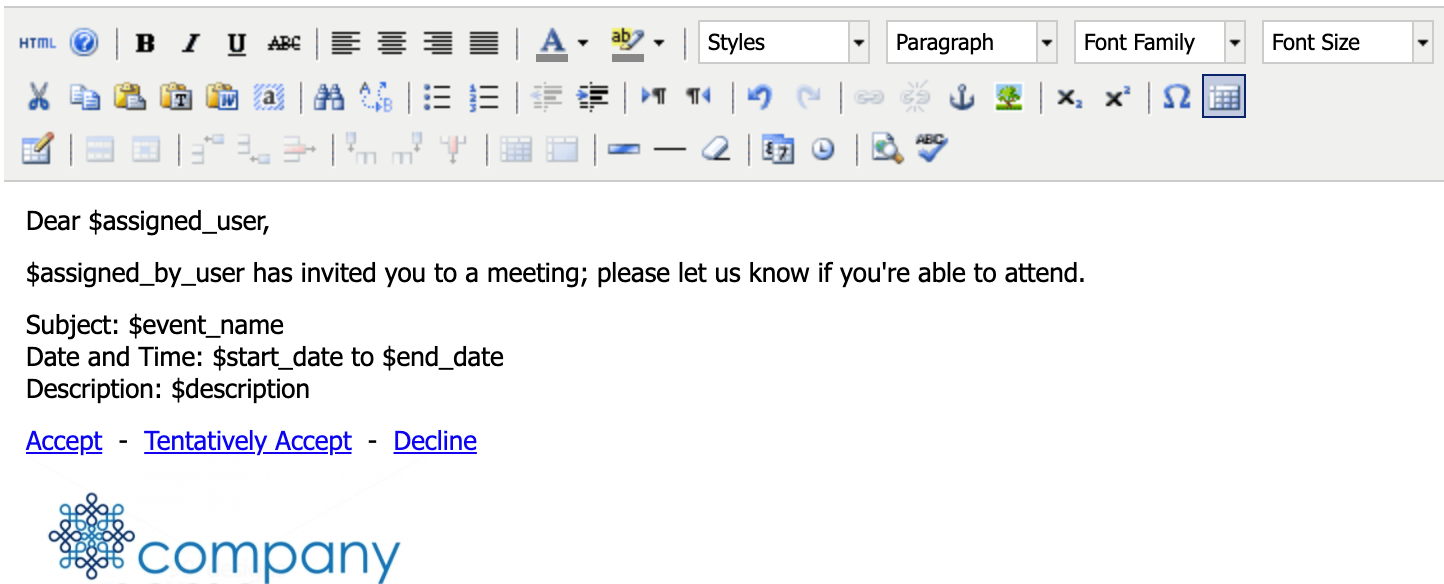Click the Tentatively Accept link
1444x584 pixels.
tap(248, 441)
